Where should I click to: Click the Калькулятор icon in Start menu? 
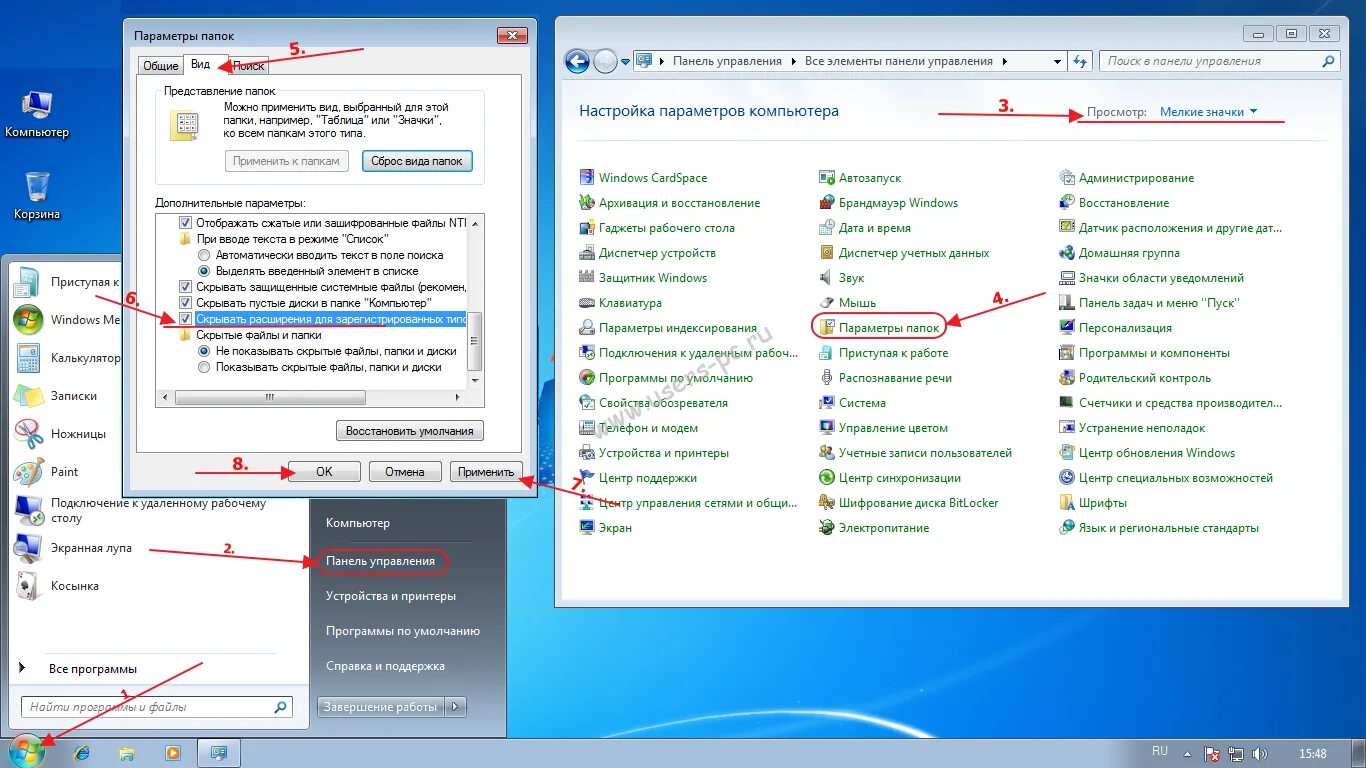(x=28, y=358)
